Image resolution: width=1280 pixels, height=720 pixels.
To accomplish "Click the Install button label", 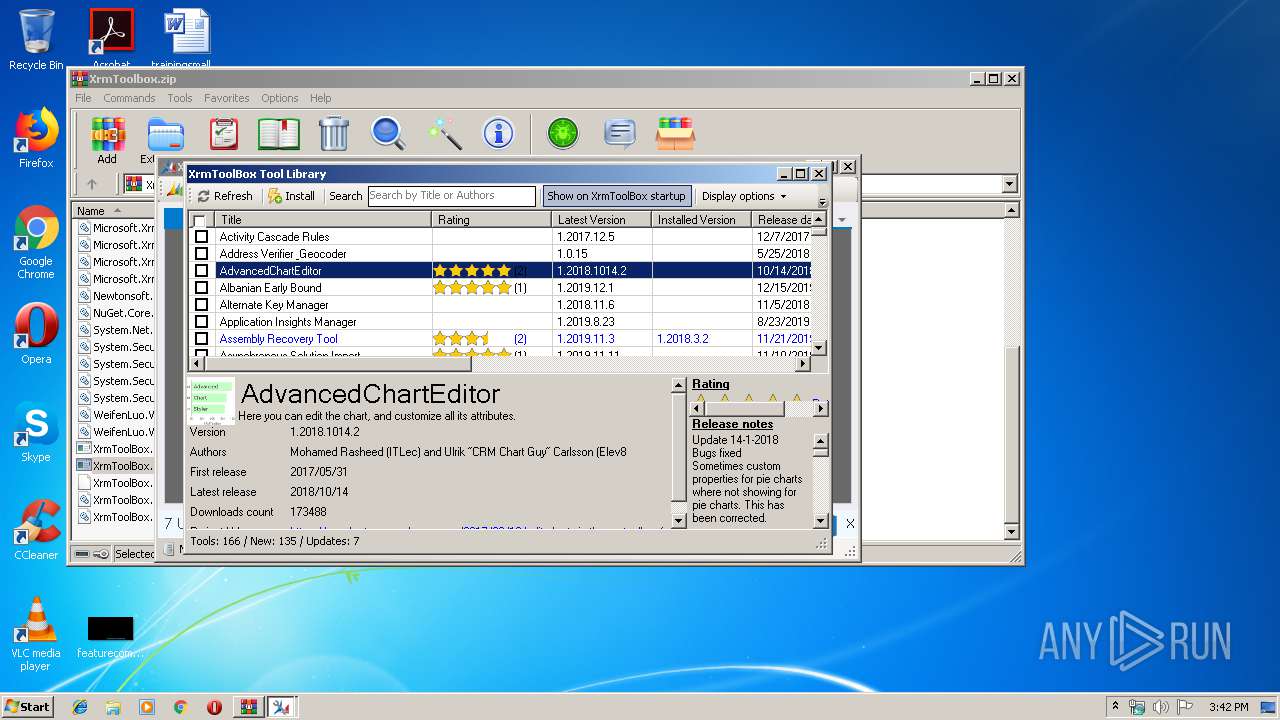I will click(300, 196).
